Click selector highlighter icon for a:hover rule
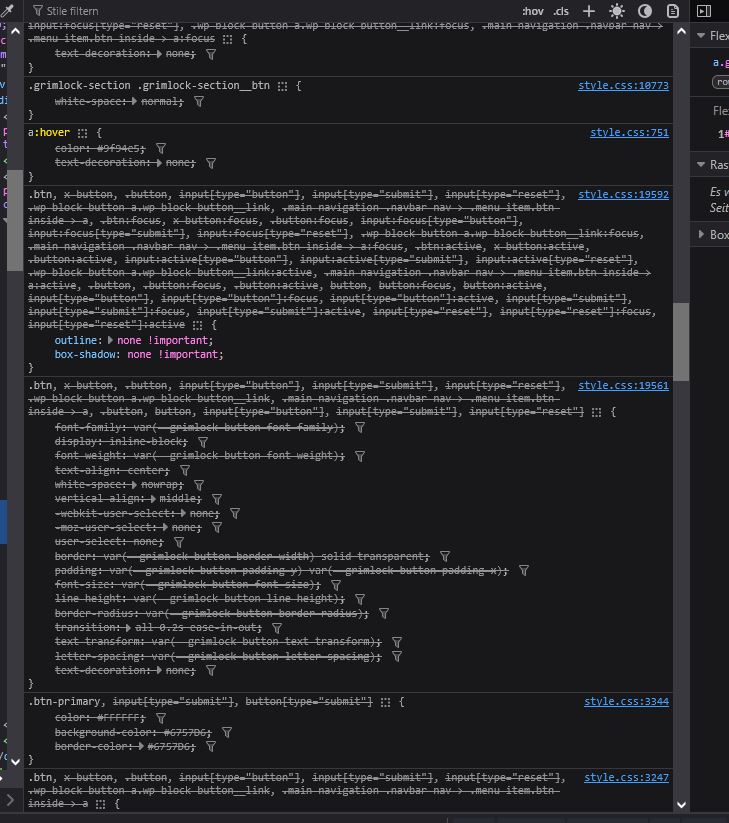Viewport: 729px width, 823px height. click(x=82, y=133)
